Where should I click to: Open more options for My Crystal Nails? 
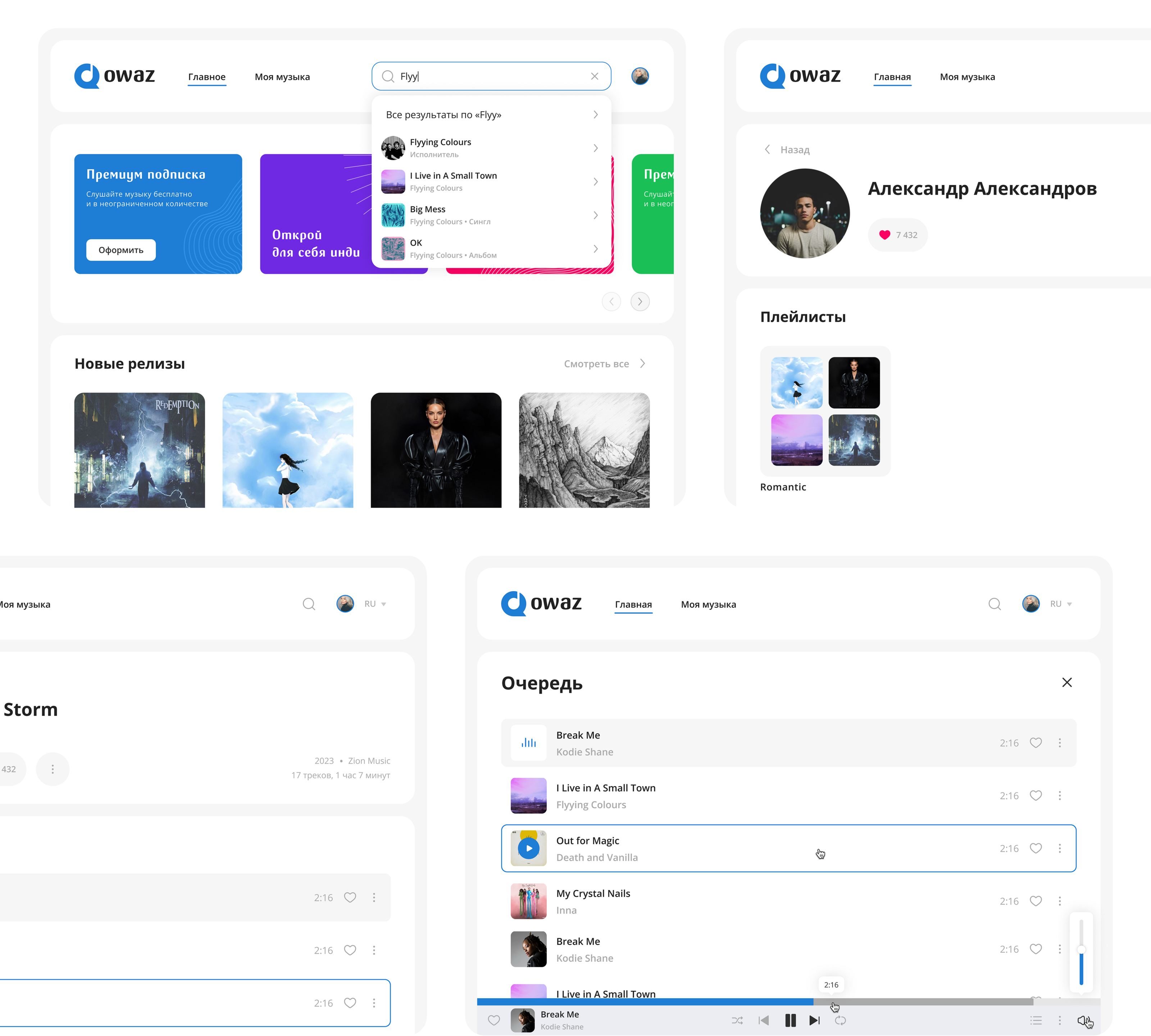pos(1059,901)
